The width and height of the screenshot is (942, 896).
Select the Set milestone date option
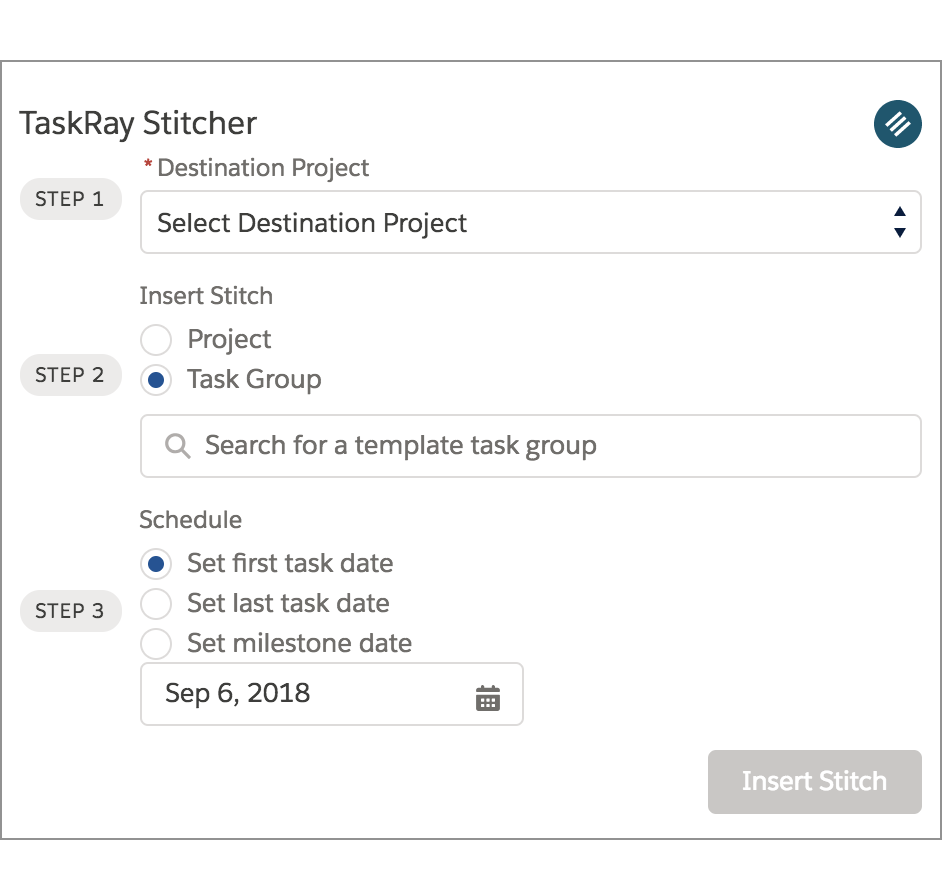[x=156, y=644]
